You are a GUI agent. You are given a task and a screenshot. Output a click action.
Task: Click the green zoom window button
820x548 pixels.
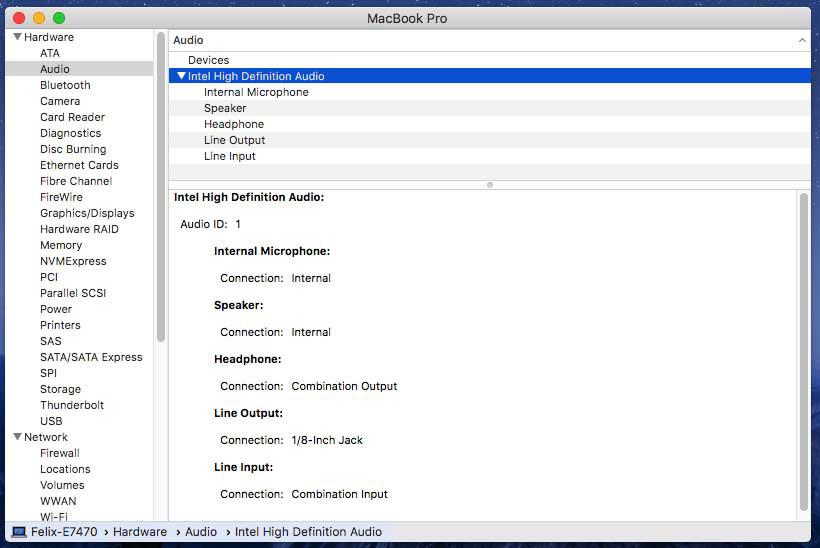[x=59, y=18]
